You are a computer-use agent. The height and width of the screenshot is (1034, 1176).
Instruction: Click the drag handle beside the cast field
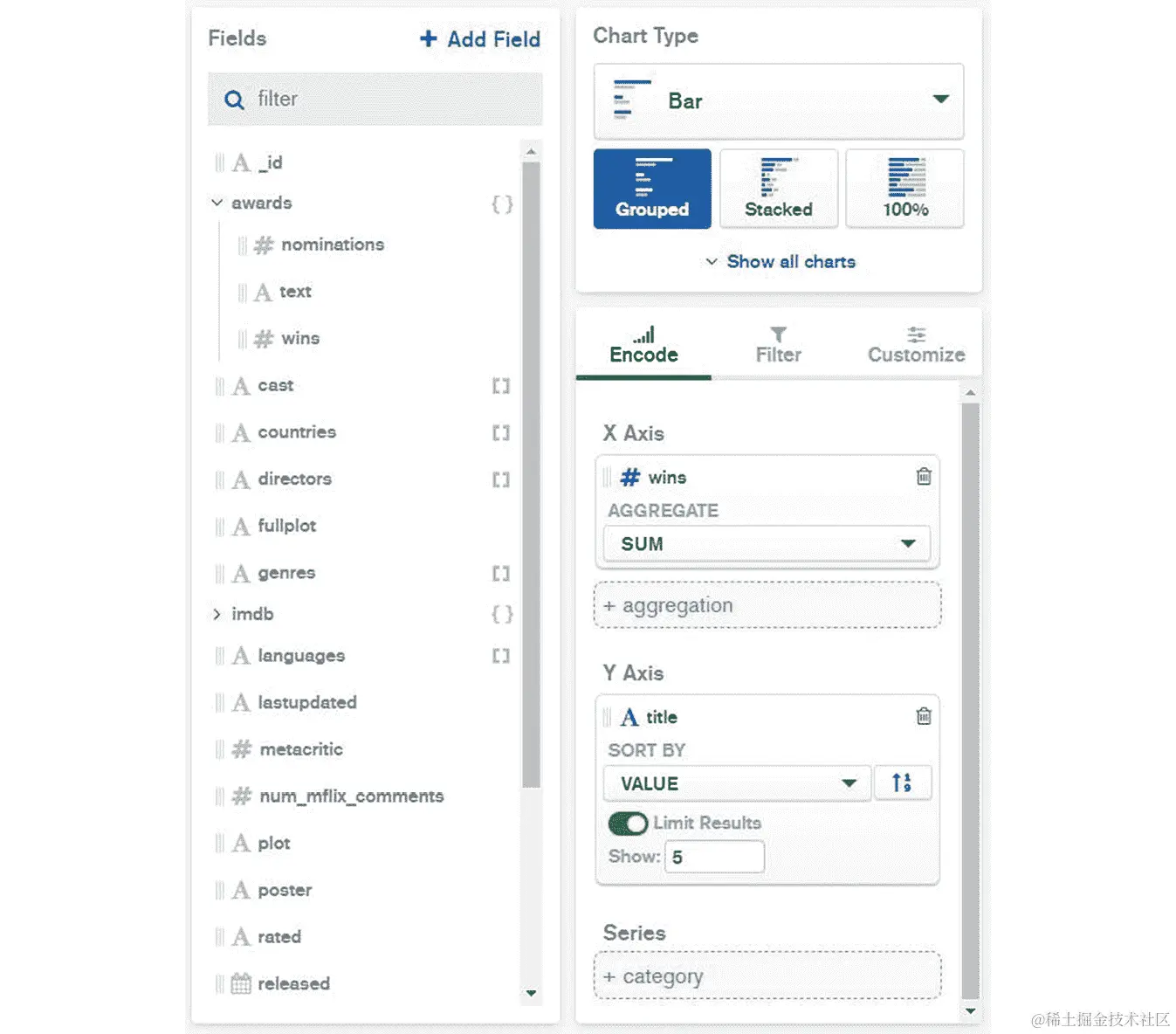[x=220, y=386]
